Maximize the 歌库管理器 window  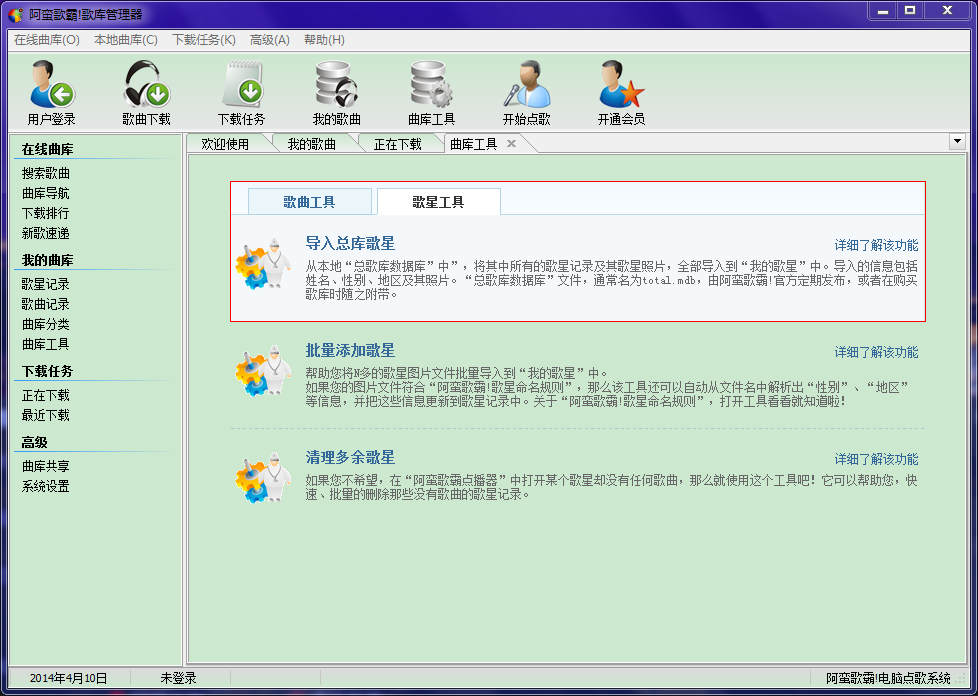[x=911, y=11]
